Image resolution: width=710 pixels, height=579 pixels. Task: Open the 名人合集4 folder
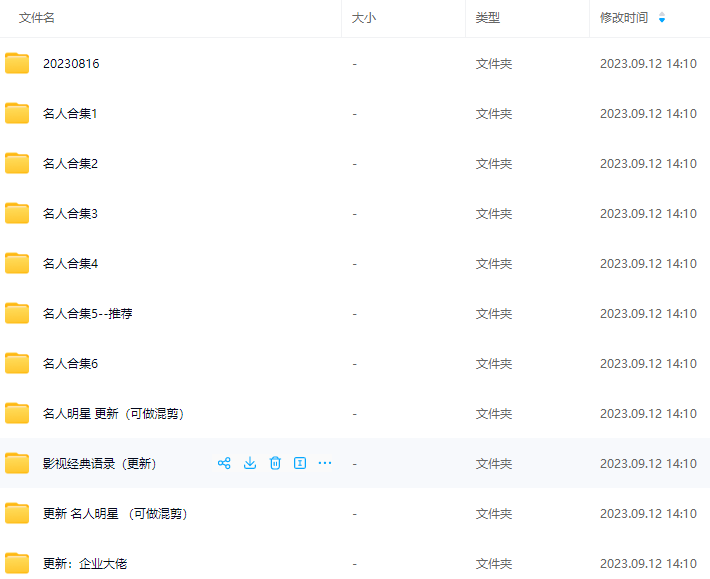pyautogui.click(x=70, y=264)
